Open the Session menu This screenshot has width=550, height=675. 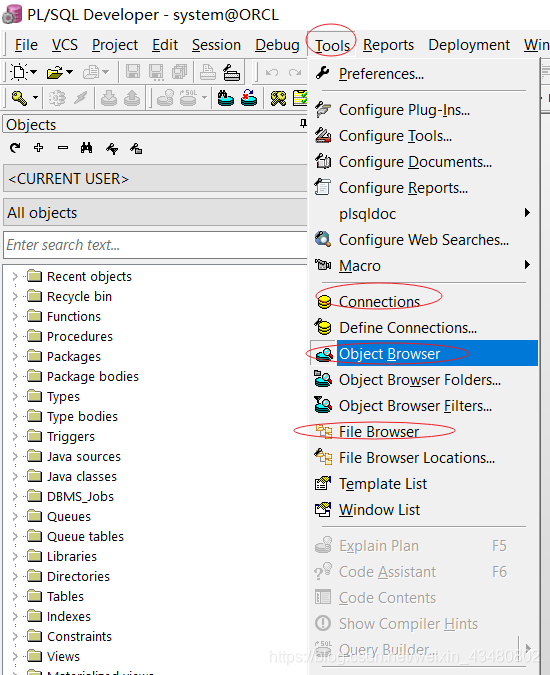pos(216,45)
